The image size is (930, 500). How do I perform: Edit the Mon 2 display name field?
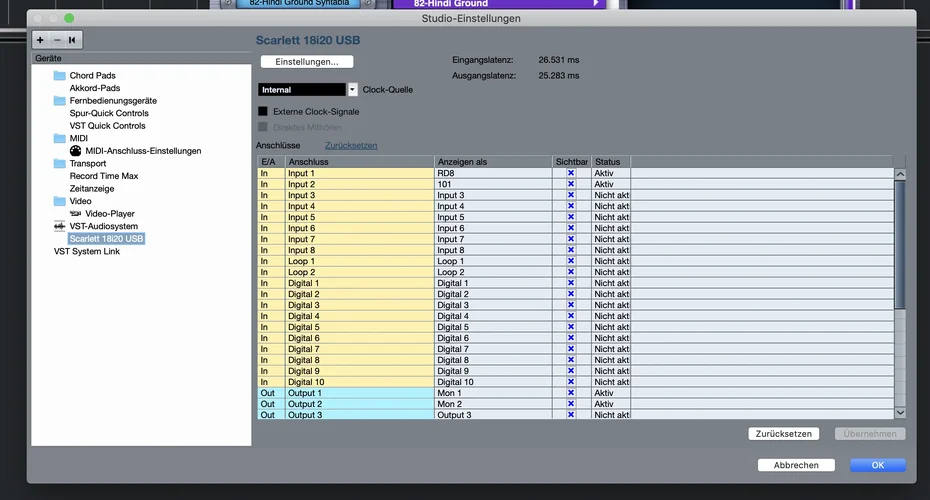(x=493, y=404)
